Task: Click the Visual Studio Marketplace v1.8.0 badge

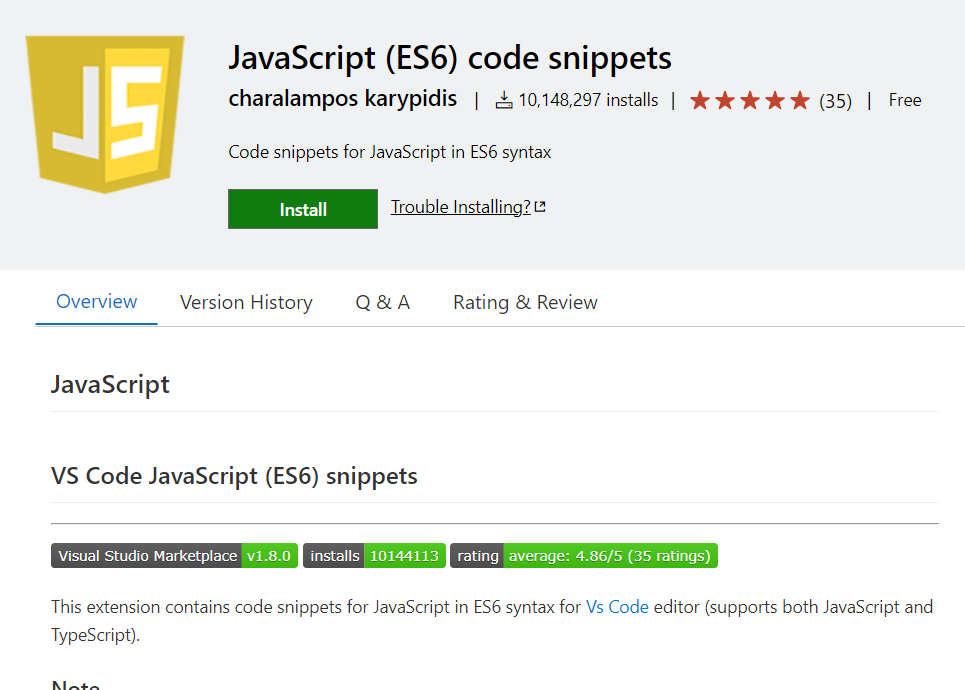Action: point(174,556)
